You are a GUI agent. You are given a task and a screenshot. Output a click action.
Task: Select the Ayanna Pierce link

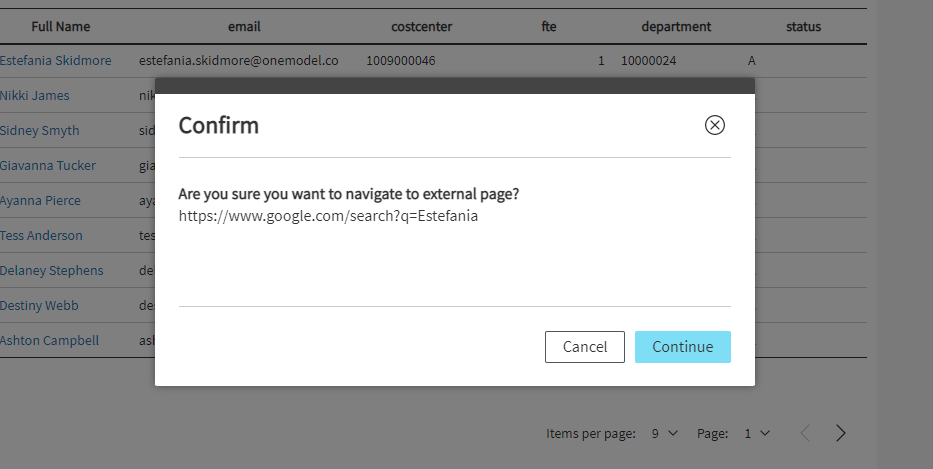(x=41, y=200)
